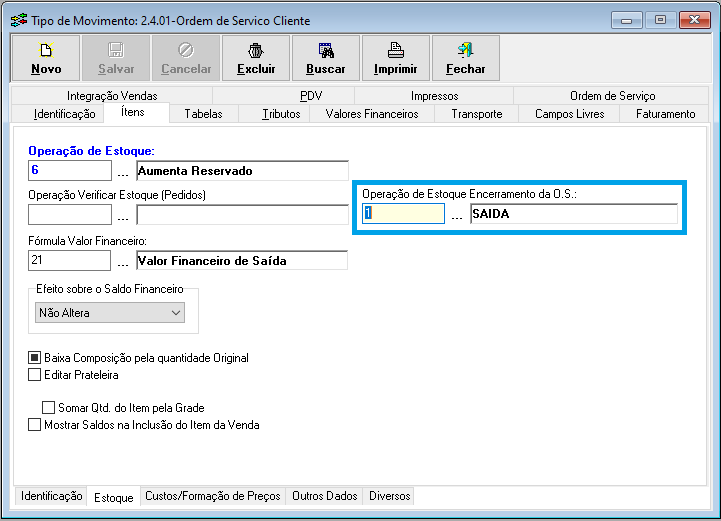Go to the Valores Financeiros tab
Screen dimensions: 721x521
tap(372, 114)
